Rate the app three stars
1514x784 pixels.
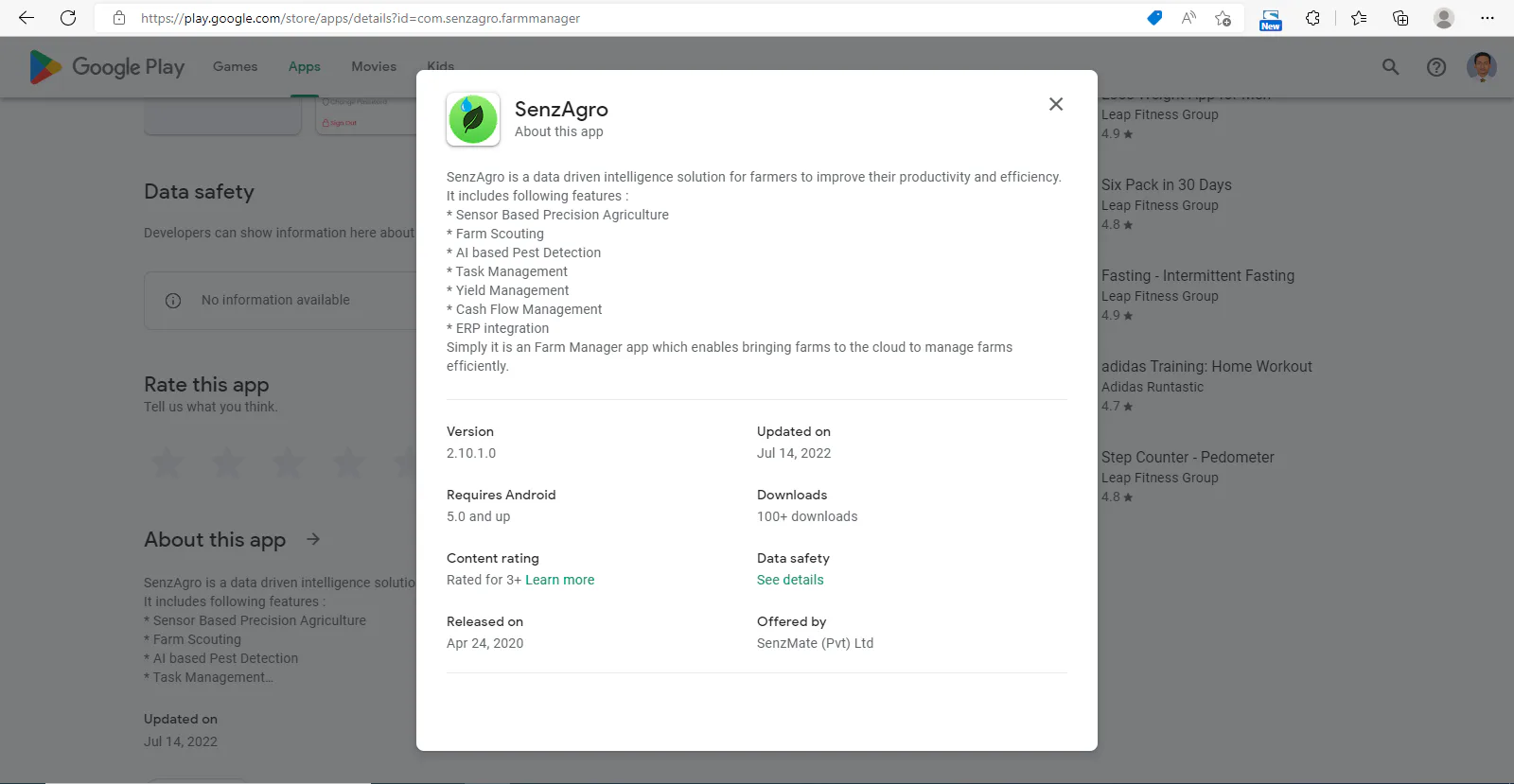pyautogui.click(x=289, y=463)
